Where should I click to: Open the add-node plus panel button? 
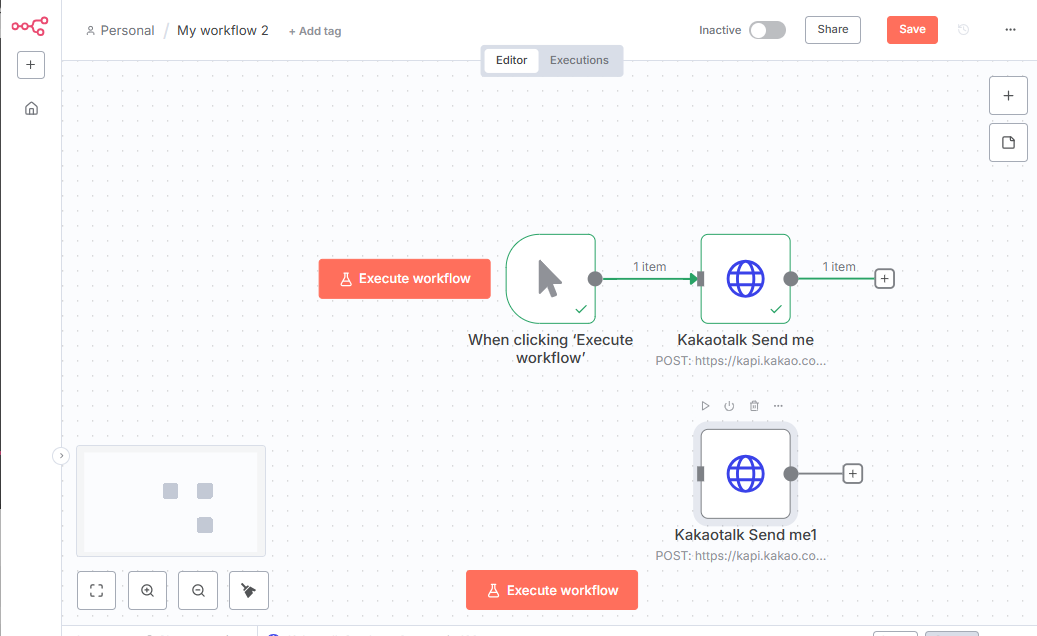[x=1008, y=96]
